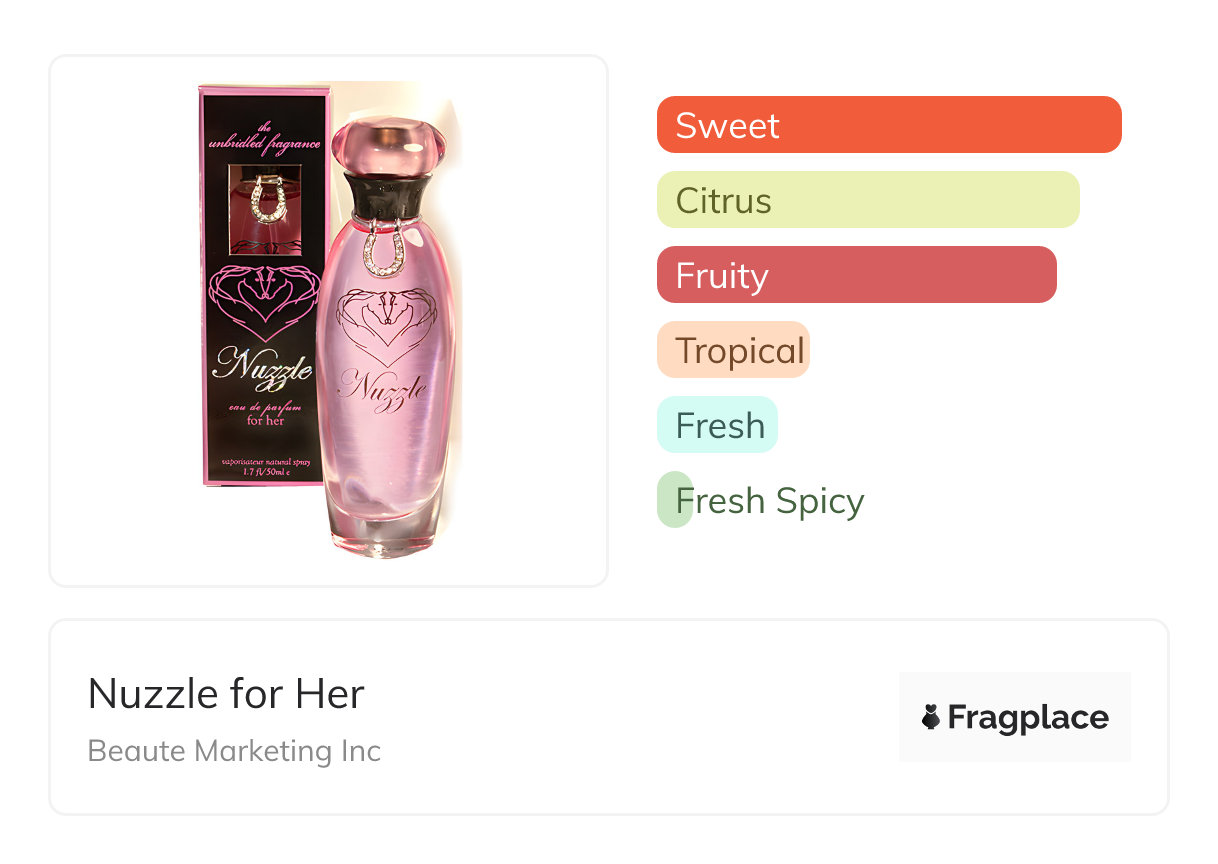The image size is (1218, 864).
Task: Open the Nuzzle for Her title
Action: coord(226,693)
